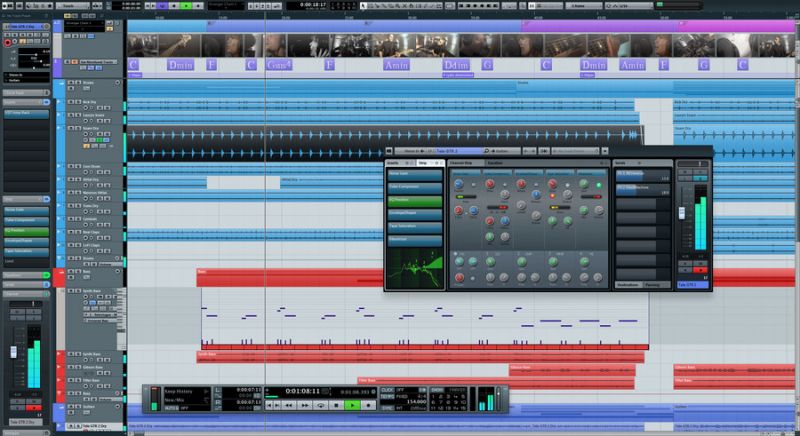The image size is (800, 436).
Task: Open the Inserts tab in channel window
Action: (400, 163)
